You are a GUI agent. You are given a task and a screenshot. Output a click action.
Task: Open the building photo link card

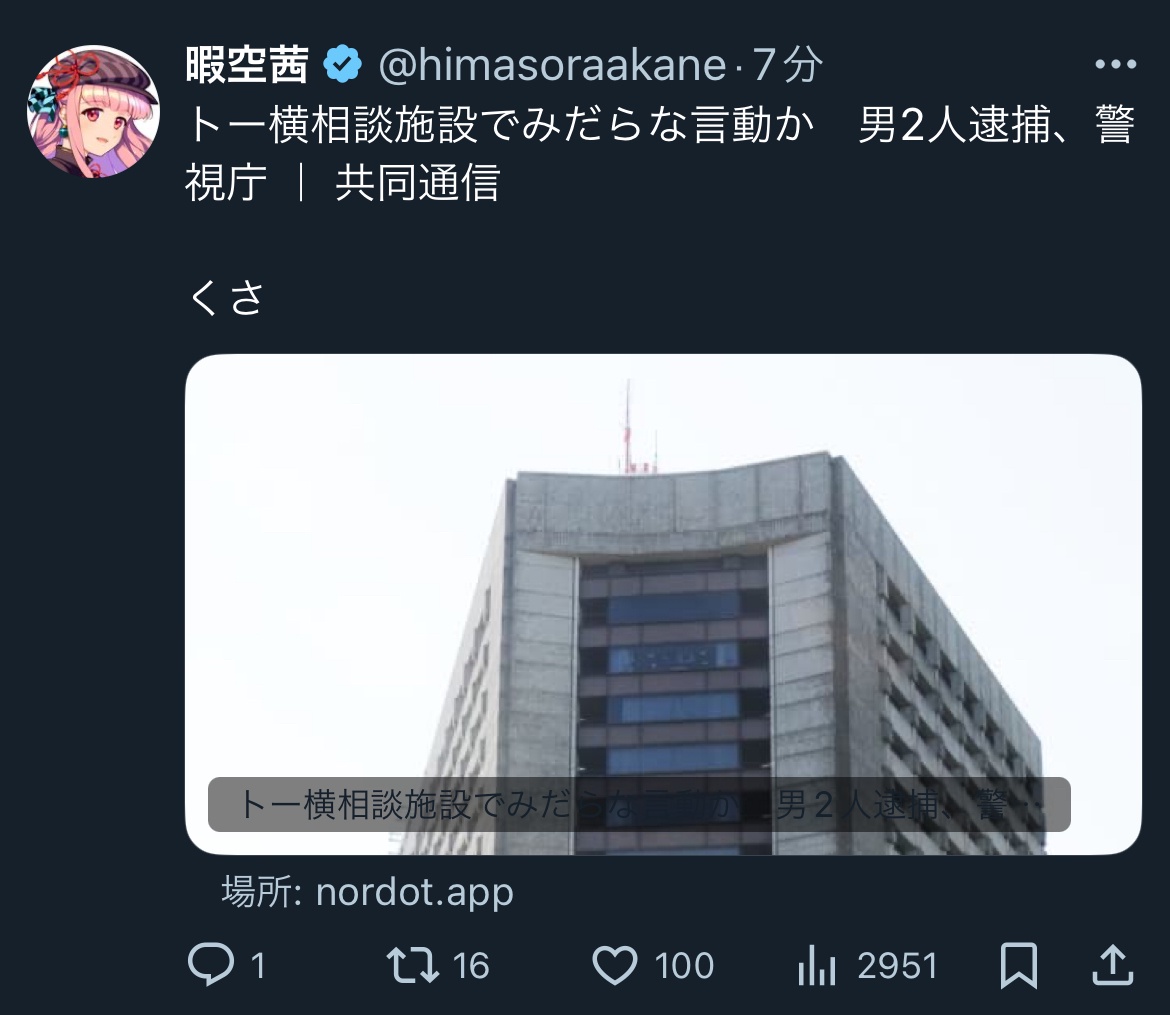[x=663, y=605]
